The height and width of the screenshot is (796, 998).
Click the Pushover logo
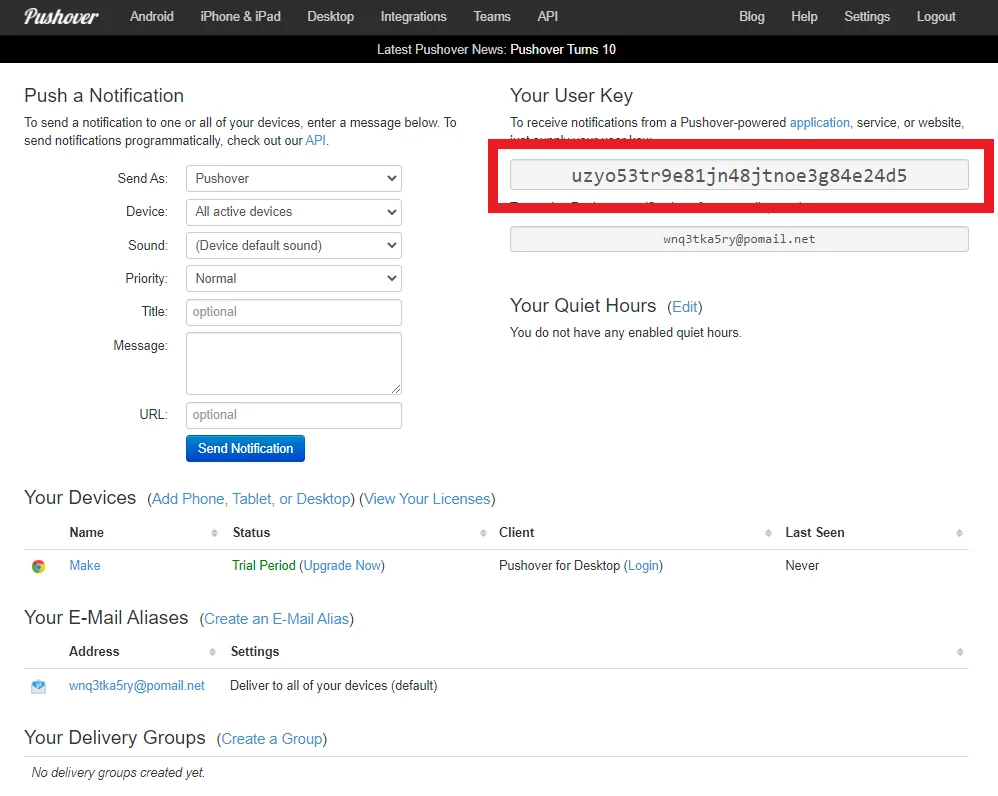point(61,17)
